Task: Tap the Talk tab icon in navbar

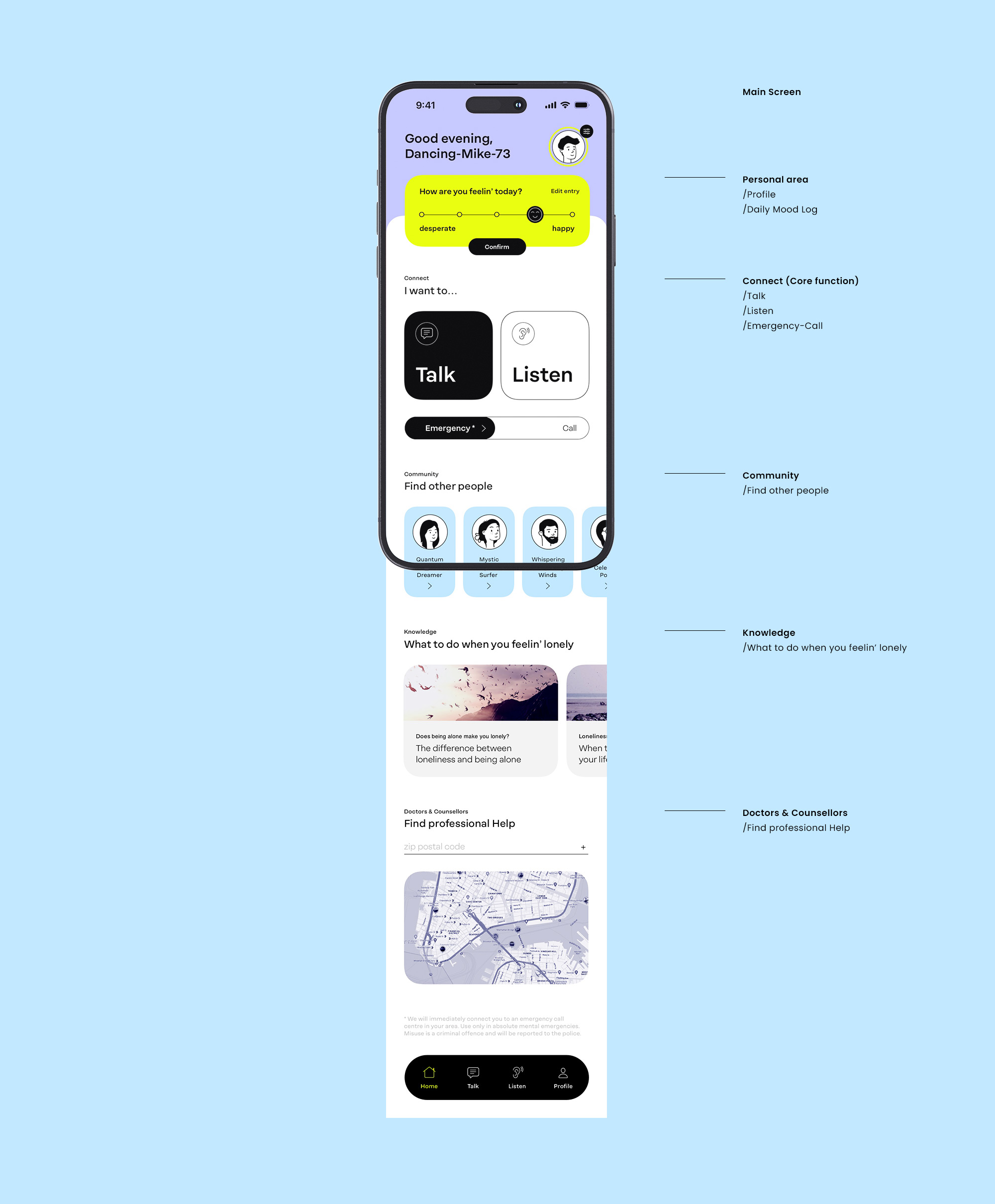Action: (475, 1078)
